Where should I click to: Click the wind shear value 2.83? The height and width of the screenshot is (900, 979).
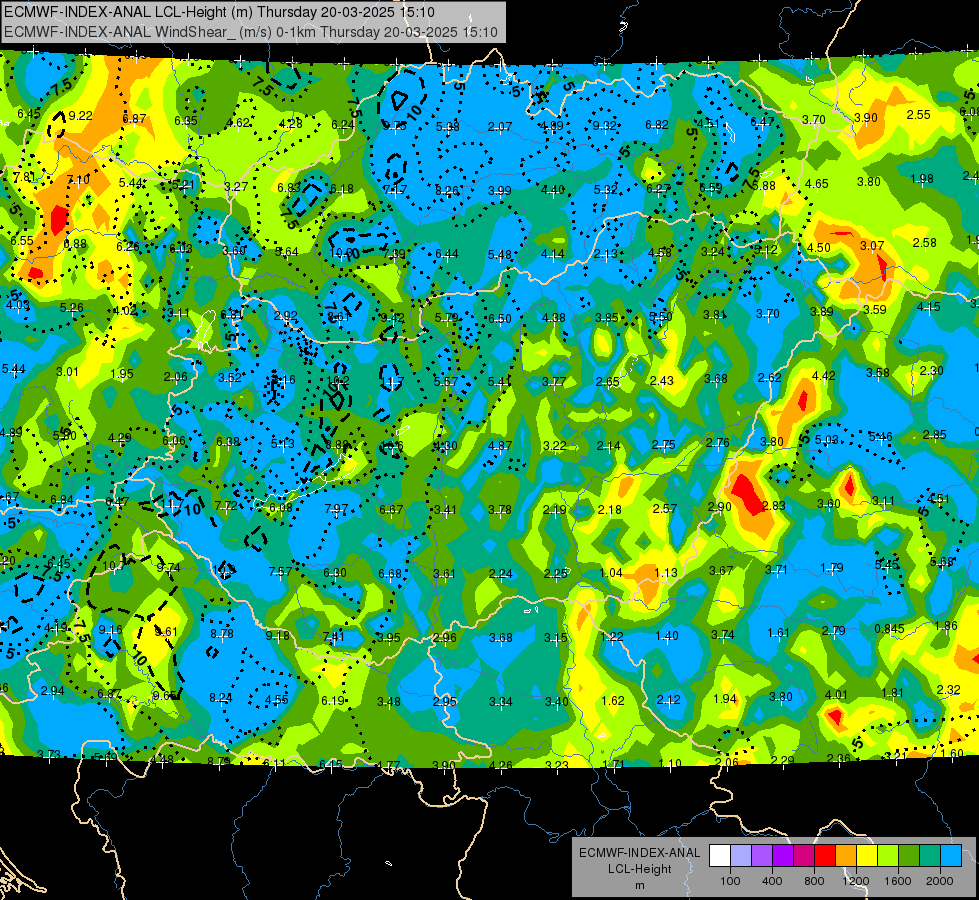[774, 505]
